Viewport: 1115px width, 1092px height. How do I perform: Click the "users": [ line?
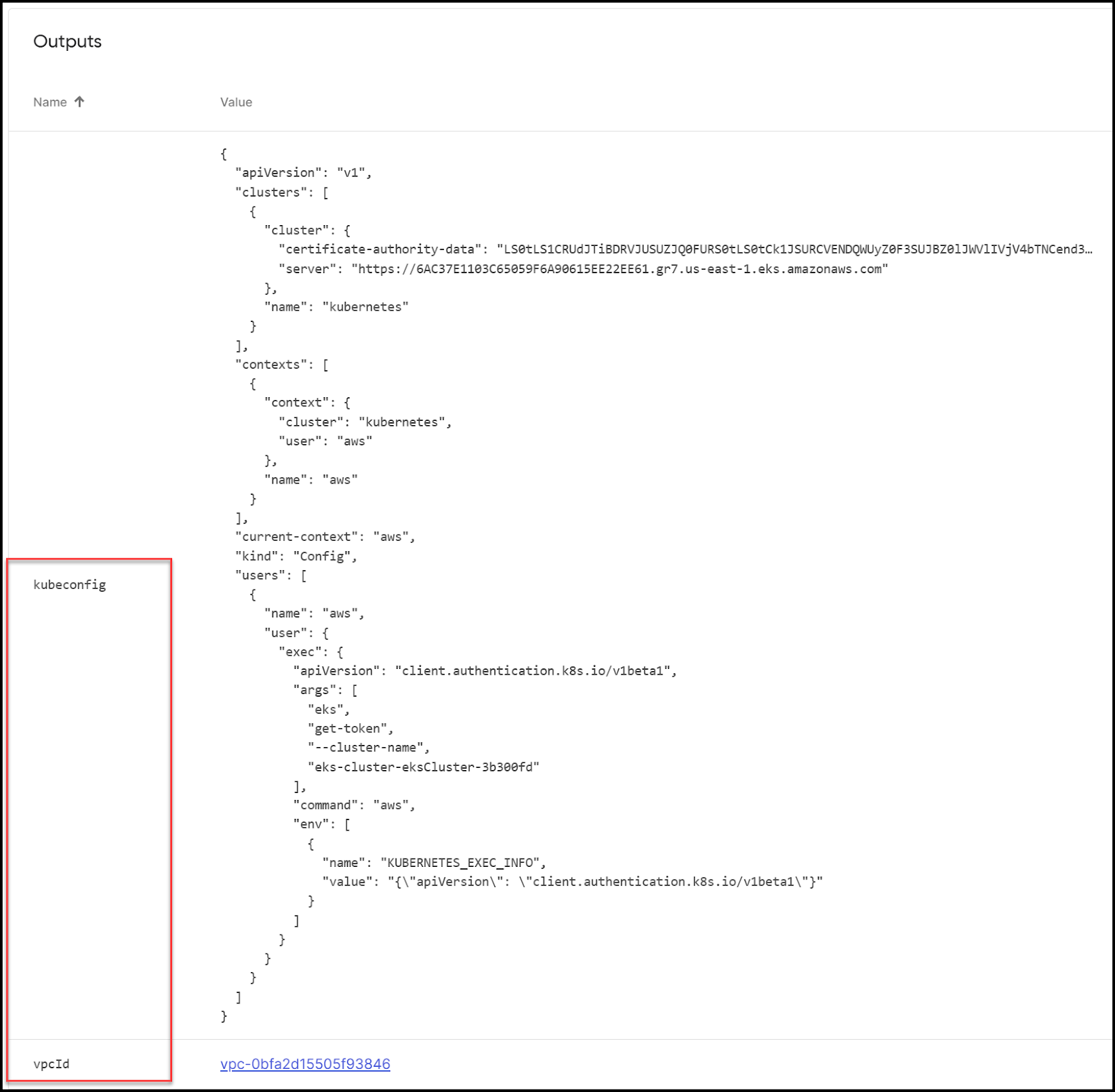tap(271, 576)
